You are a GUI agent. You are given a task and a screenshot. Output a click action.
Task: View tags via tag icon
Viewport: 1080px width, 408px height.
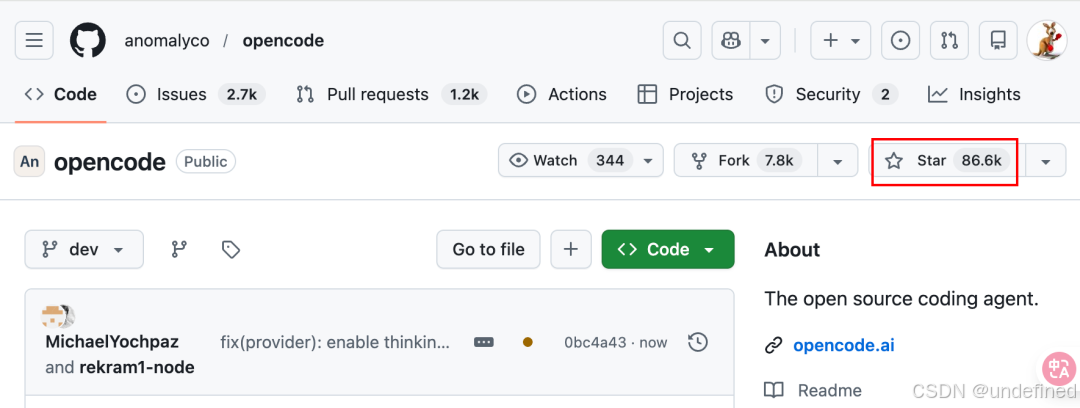(231, 249)
